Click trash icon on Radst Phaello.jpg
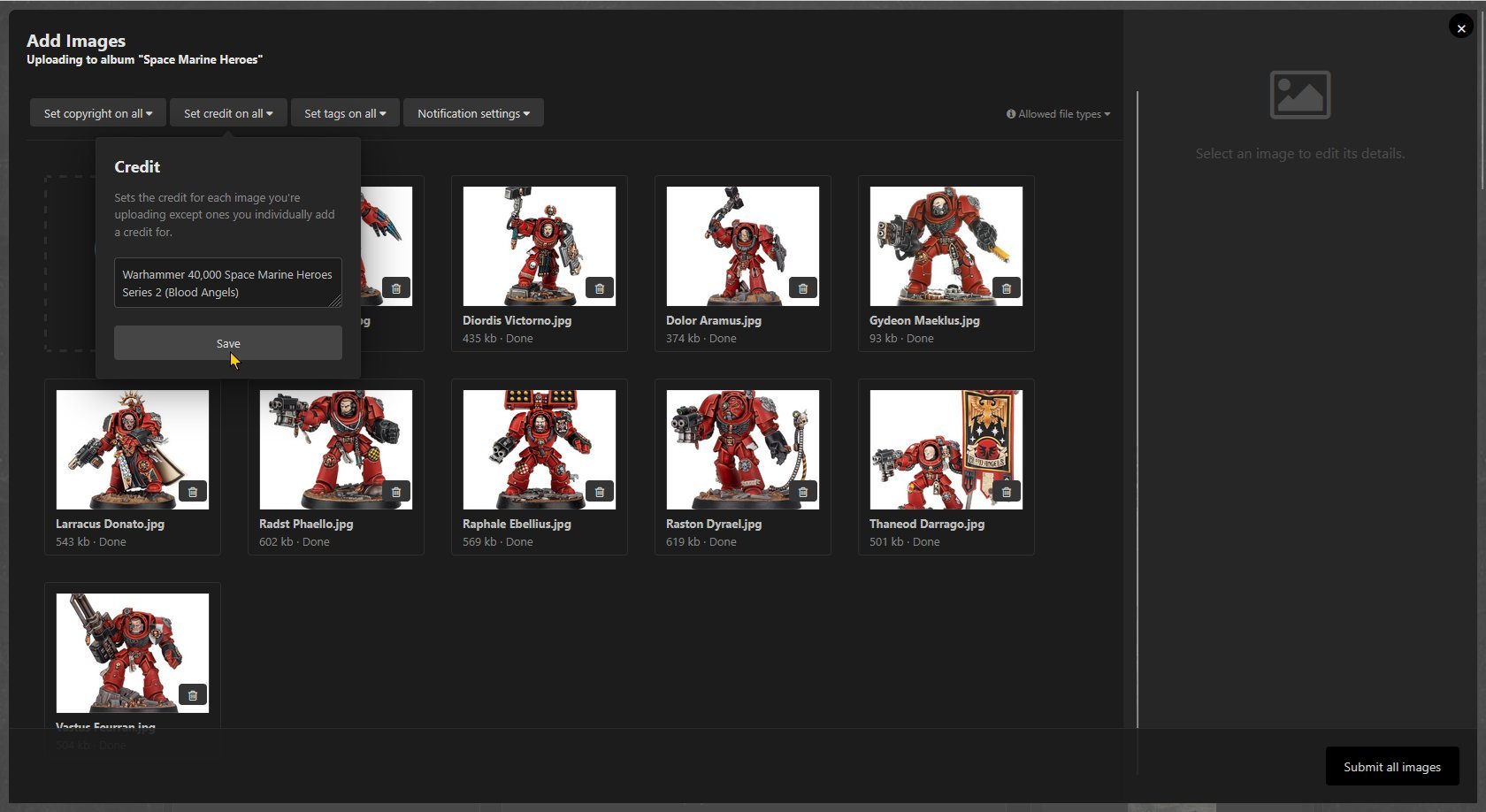The image size is (1486, 812). (395, 492)
